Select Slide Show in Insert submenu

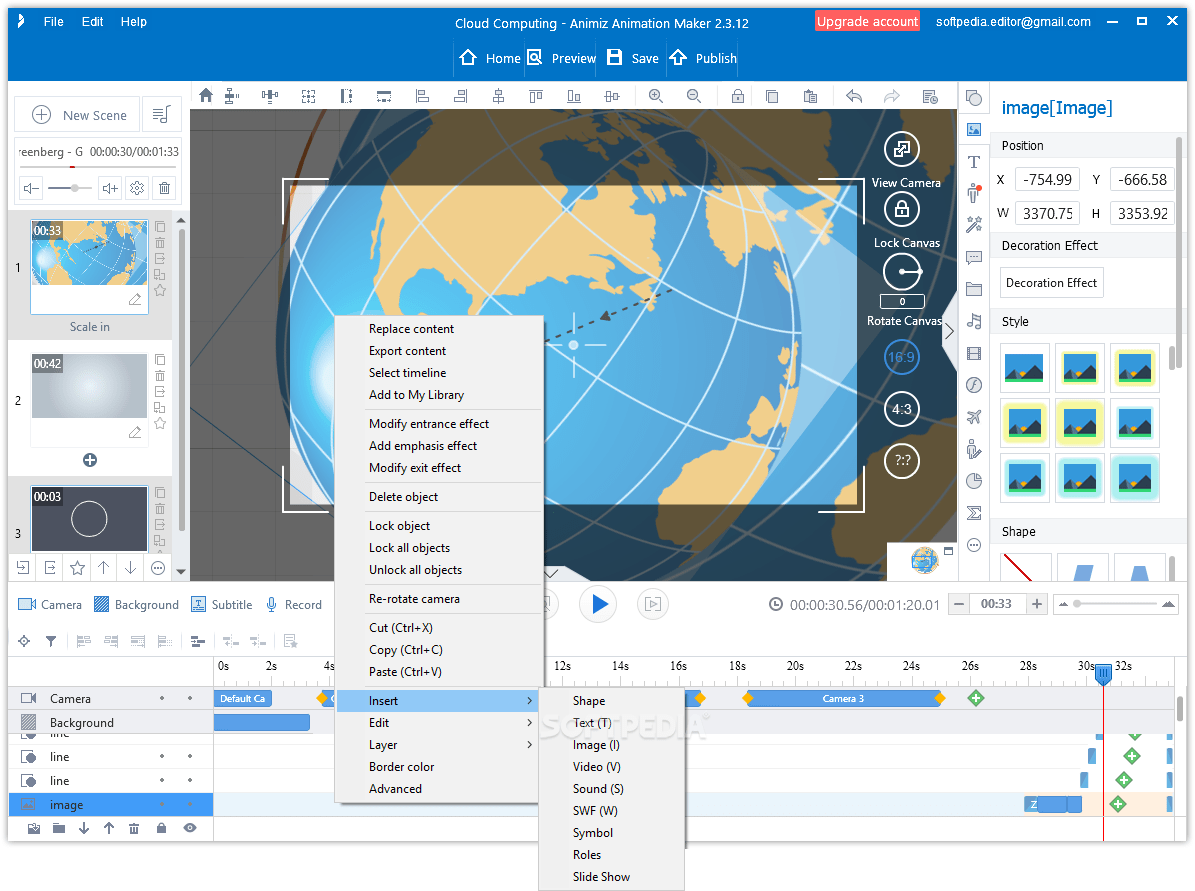(x=601, y=877)
